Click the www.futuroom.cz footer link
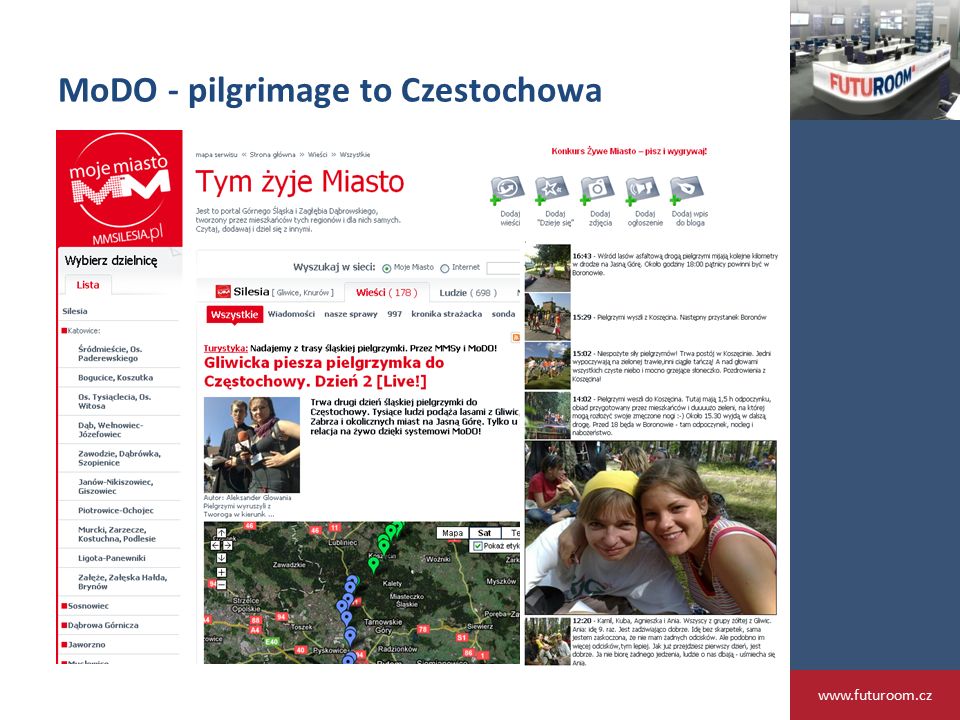This screenshot has width=960, height=720. point(875,695)
